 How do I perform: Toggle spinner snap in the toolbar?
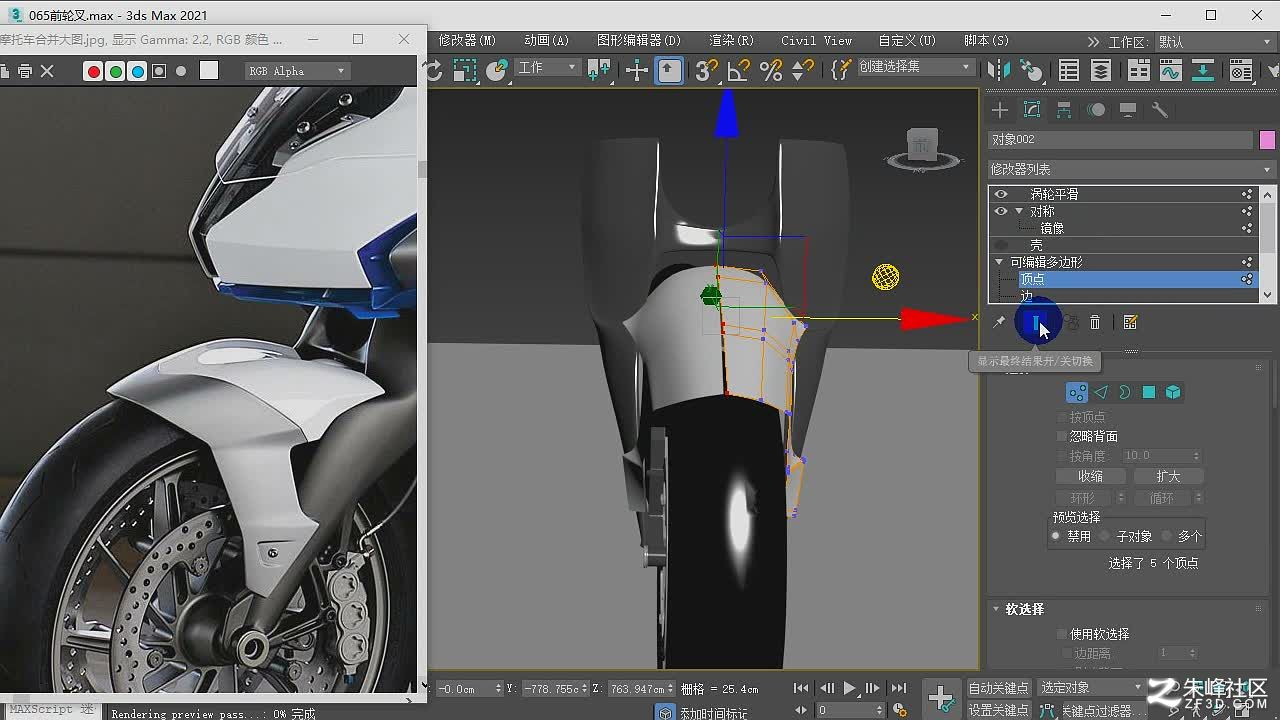(802, 70)
